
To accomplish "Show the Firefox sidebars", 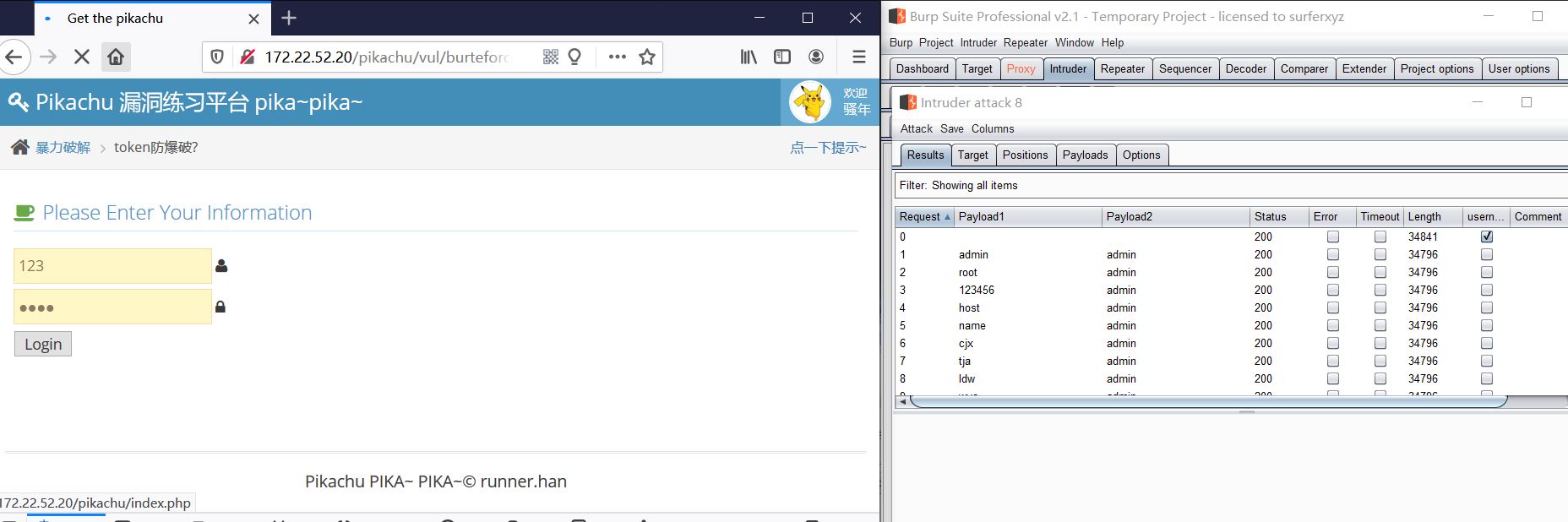I will click(x=782, y=57).
